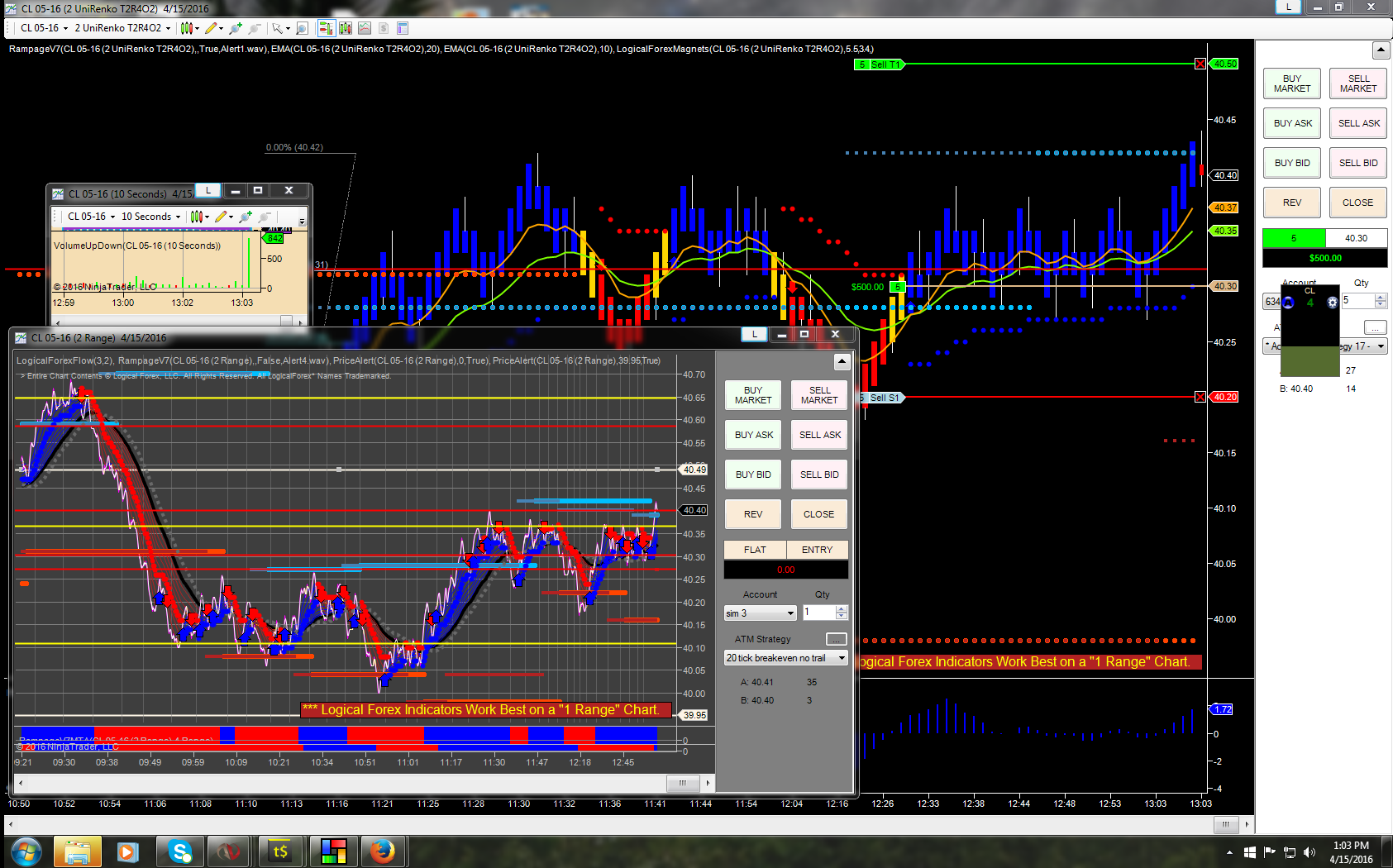Open Windows Start menu
1393x868 pixels.
pos(26,851)
